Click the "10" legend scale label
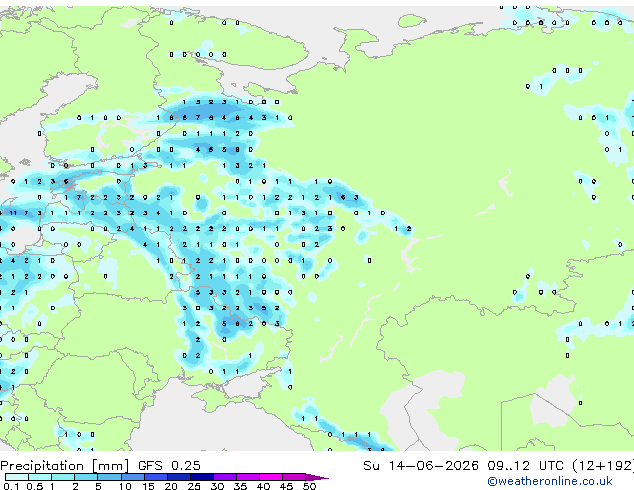 [x=125, y=486]
